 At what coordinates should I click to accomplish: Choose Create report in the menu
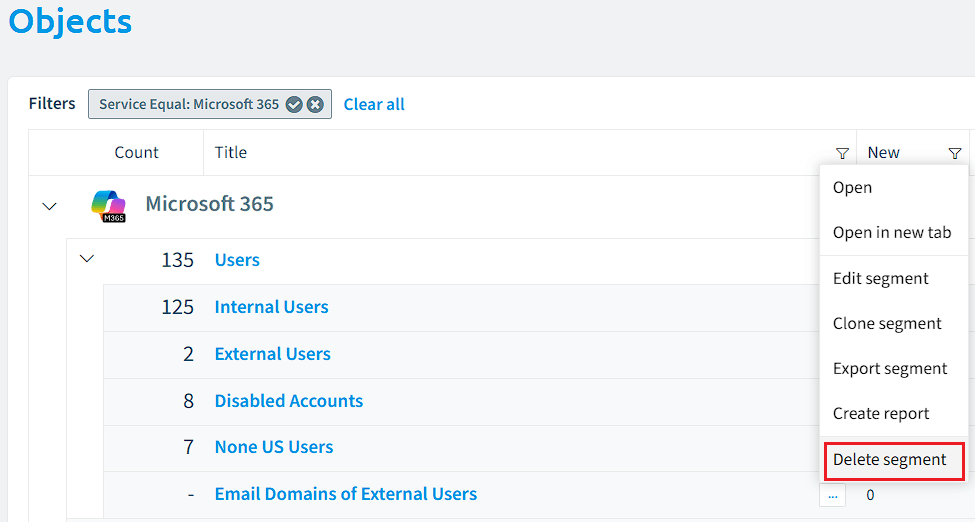tap(894, 414)
